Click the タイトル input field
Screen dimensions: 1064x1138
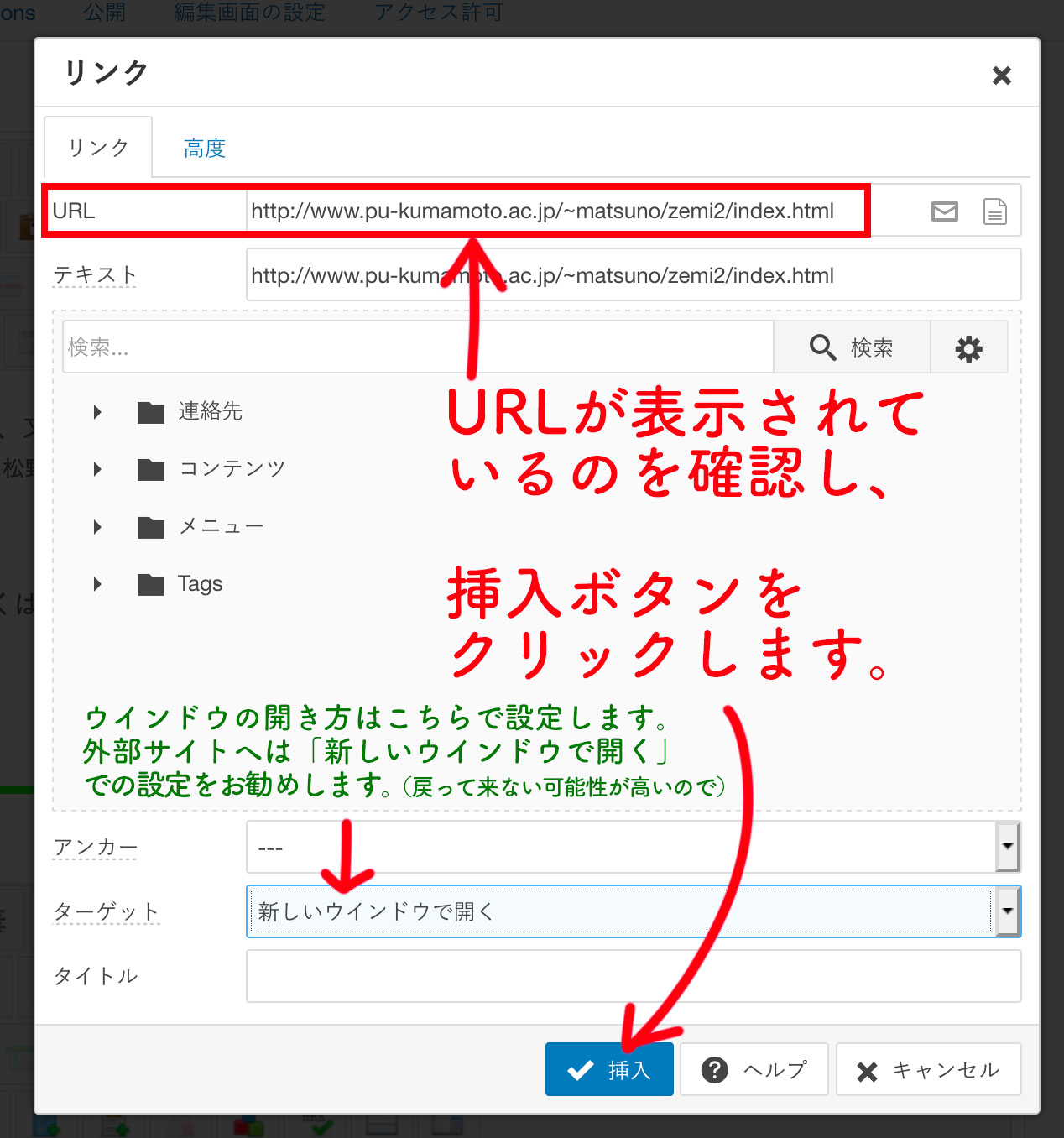[x=633, y=976]
